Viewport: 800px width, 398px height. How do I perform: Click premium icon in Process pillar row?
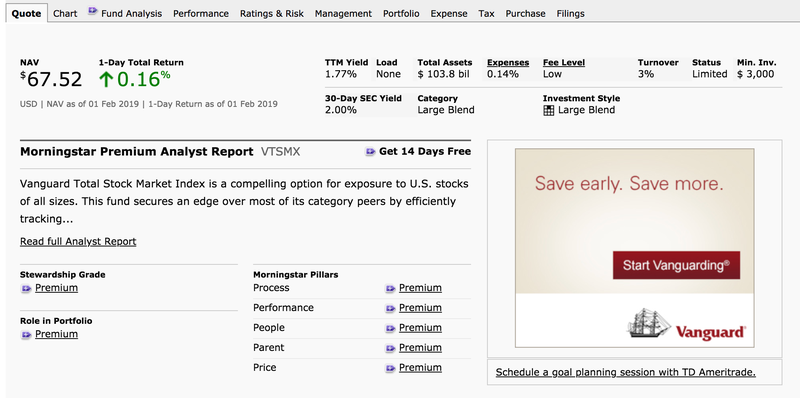[x=390, y=289]
